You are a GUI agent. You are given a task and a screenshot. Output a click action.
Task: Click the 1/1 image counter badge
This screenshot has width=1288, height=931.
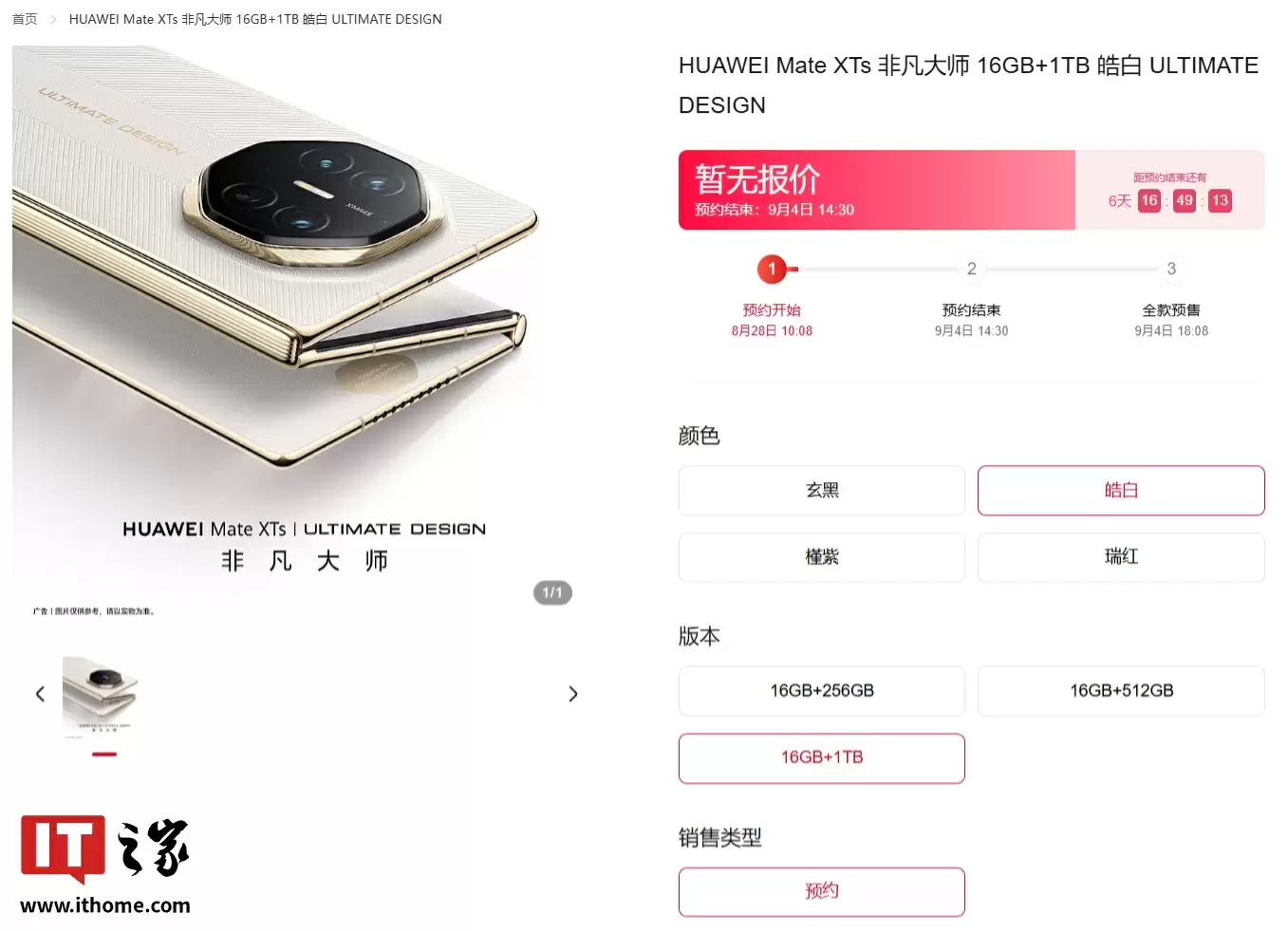(x=552, y=593)
